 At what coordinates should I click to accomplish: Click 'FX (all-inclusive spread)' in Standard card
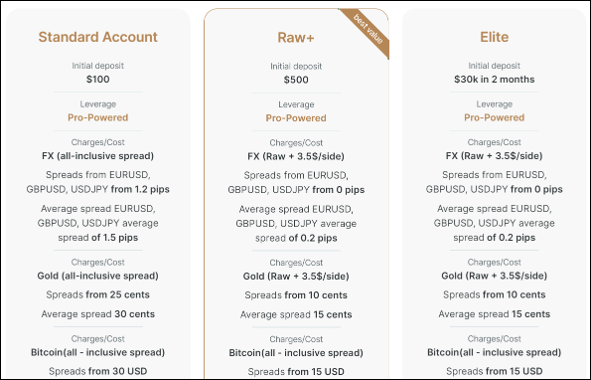coord(98,156)
